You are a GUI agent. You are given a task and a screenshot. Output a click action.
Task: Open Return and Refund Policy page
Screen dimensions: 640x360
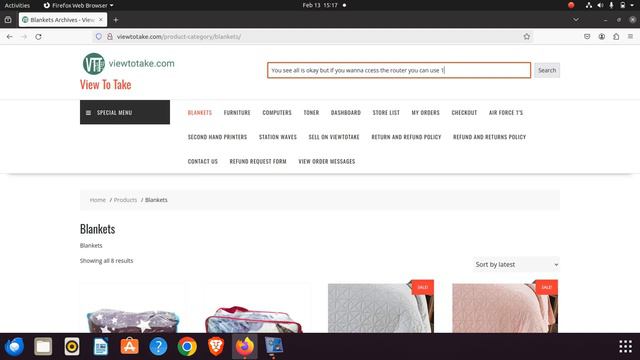tap(406, 137)
